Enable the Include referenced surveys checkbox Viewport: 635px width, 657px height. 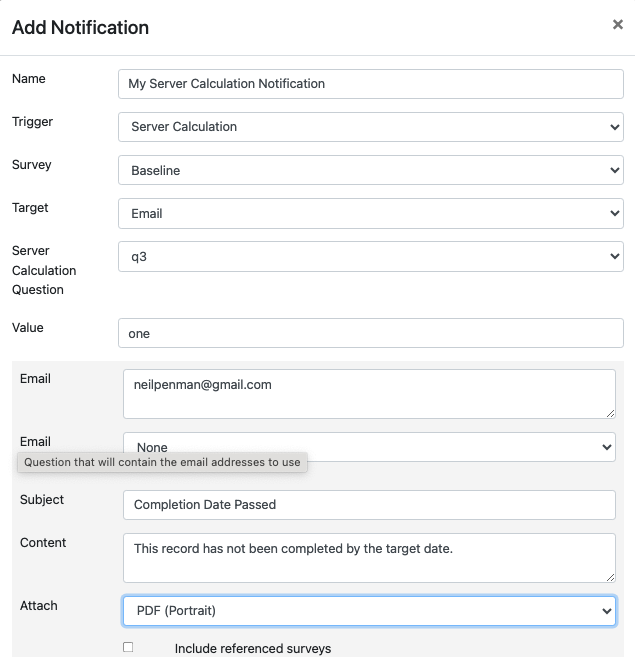(x=128, y=647)
